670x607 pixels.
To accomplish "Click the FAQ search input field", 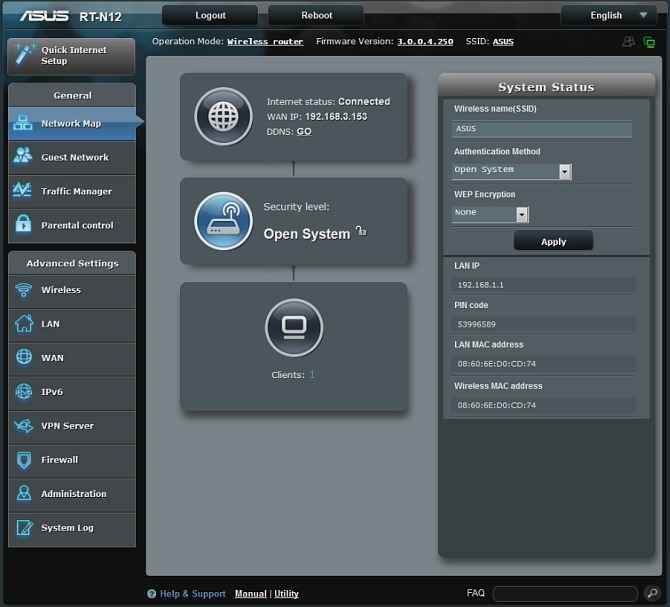I will pyautogui.click(x=565, y=593).
